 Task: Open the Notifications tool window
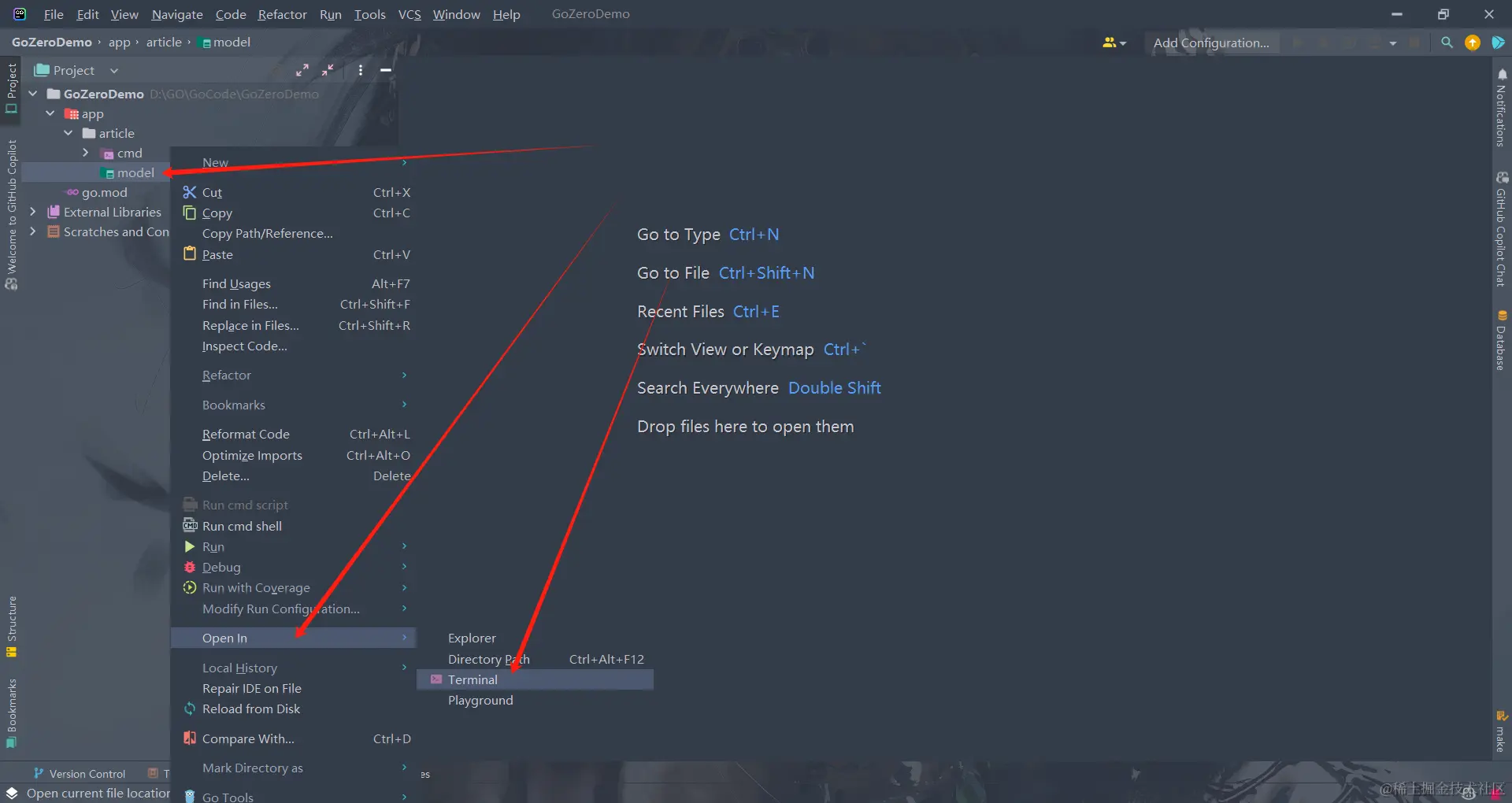[1502, 107]
